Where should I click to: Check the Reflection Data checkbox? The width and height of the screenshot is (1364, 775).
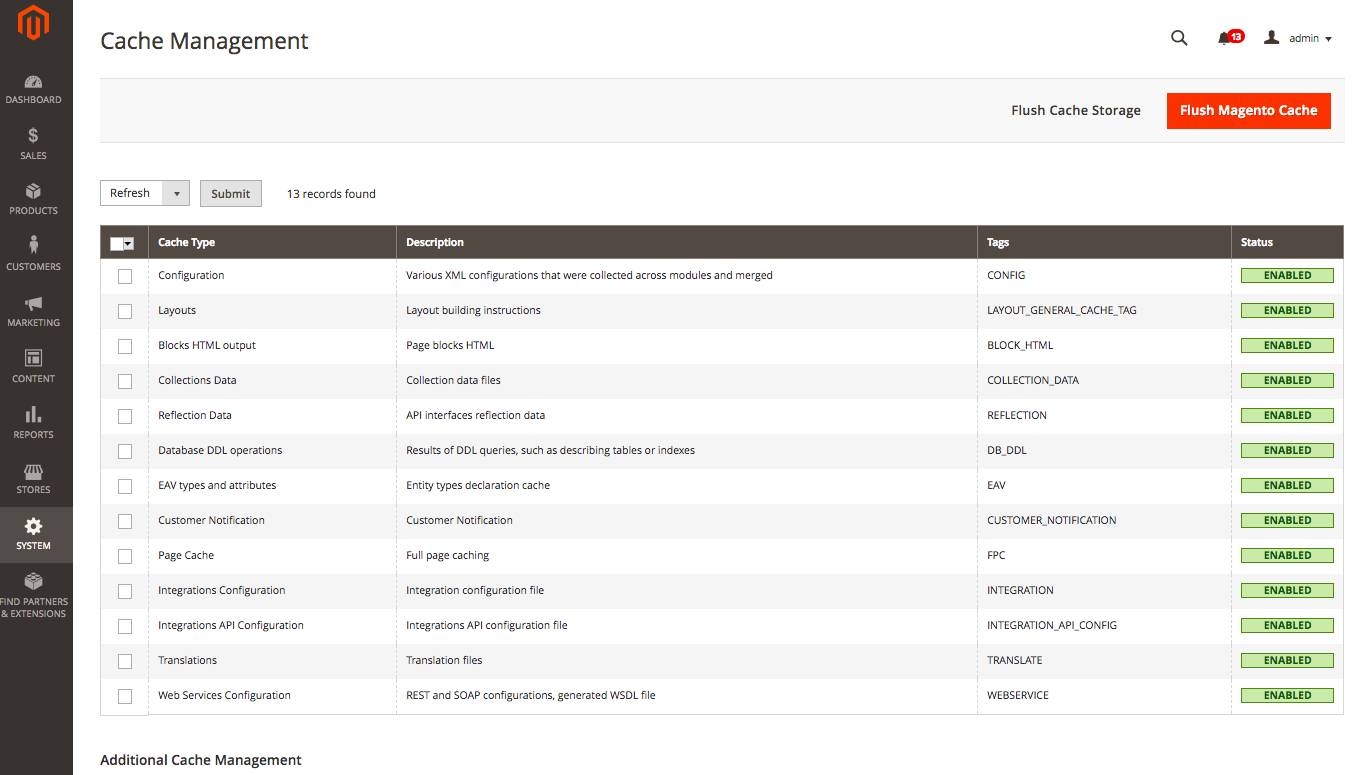pyautogui.click(x=125, y=416)
